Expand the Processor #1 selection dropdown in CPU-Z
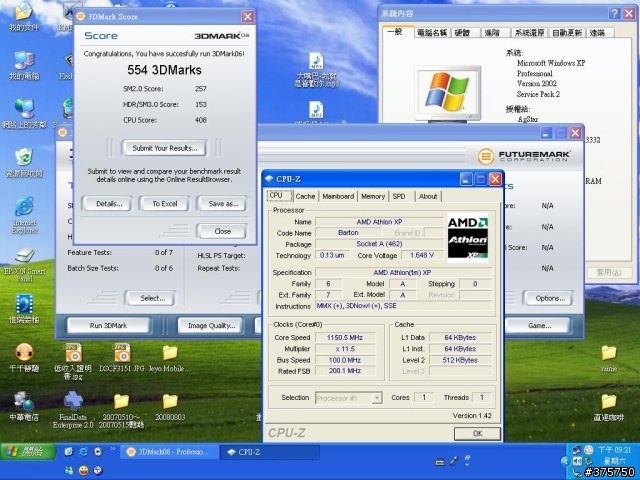Image resolution: width=640 pixels, height=480 pixels. tap(377, 398)
